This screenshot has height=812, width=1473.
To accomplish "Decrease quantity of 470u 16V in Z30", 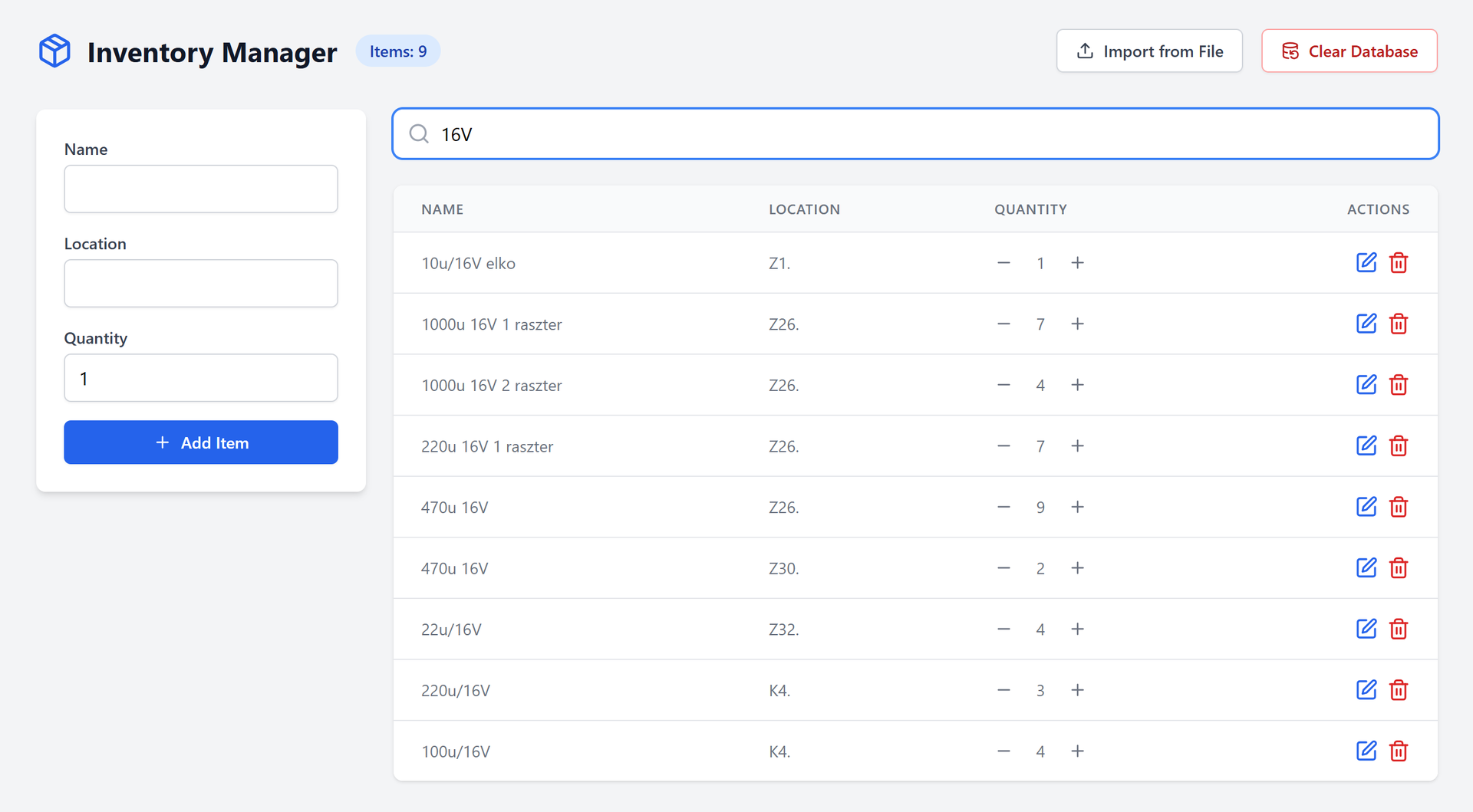I will coord(1003,568).
